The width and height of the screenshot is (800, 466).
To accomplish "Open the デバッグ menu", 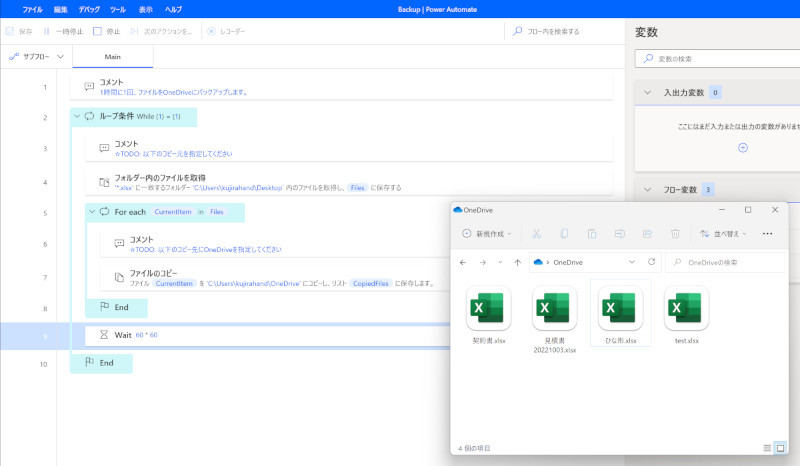I will [x=89, y=9].
